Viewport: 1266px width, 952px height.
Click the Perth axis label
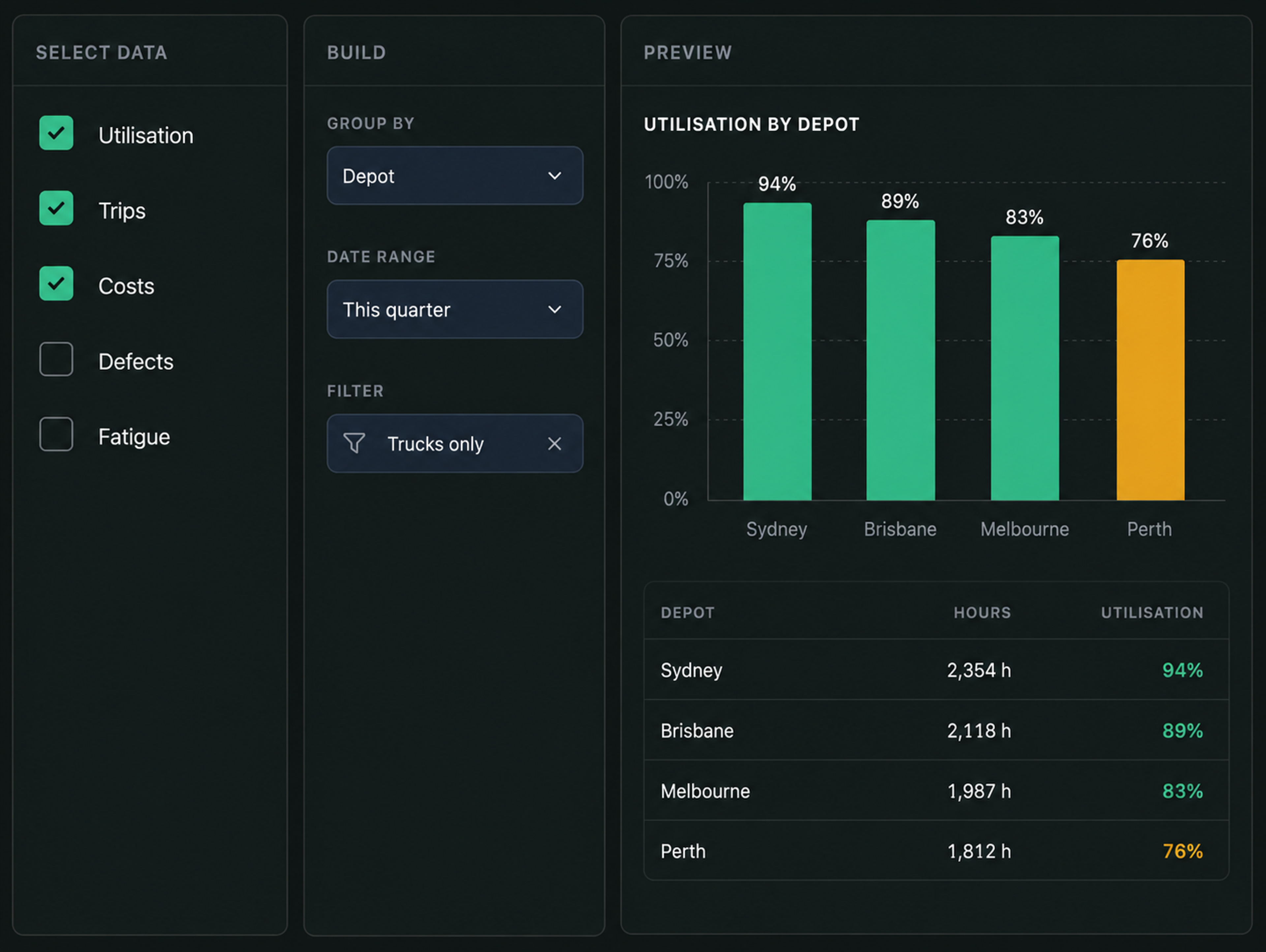coord(1149,529)
